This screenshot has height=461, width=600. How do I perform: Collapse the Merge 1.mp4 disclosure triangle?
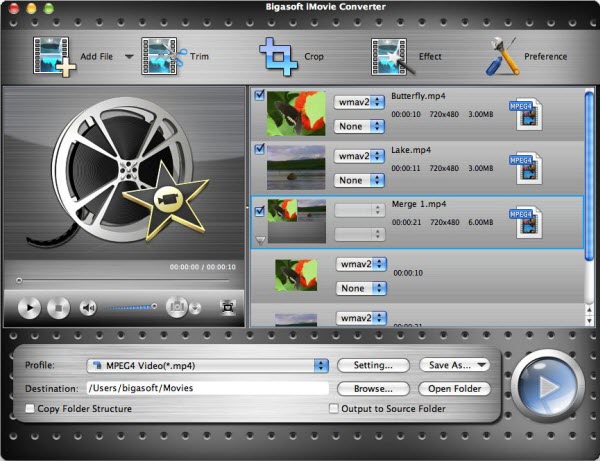coord(260,240)
